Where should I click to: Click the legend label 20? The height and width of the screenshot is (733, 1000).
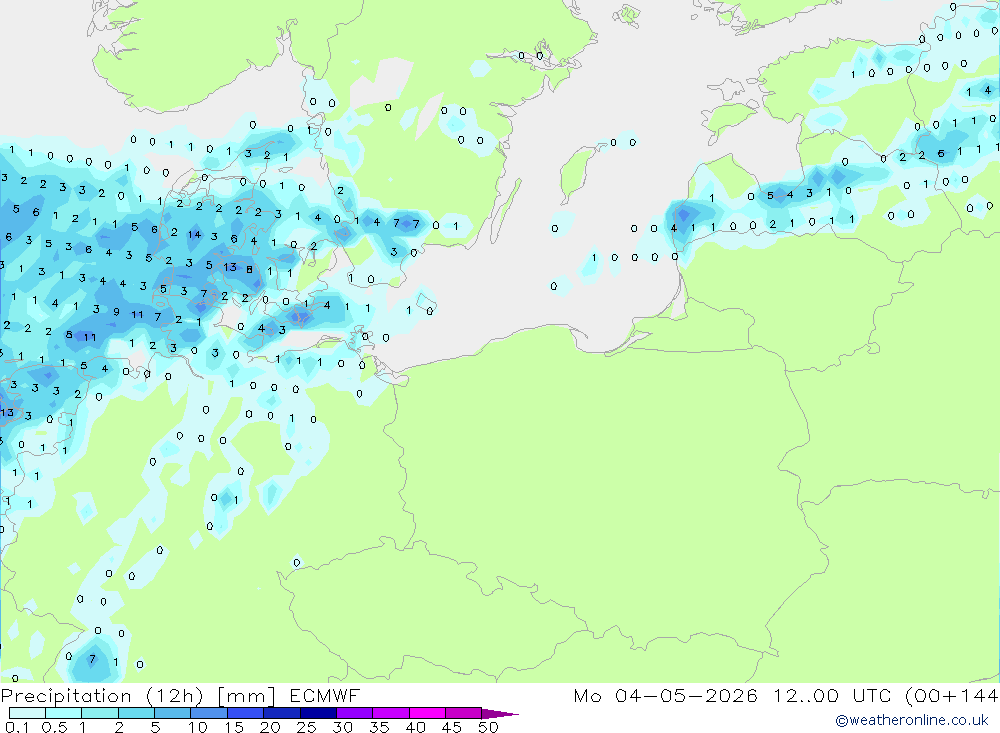[x=270, y=727]
